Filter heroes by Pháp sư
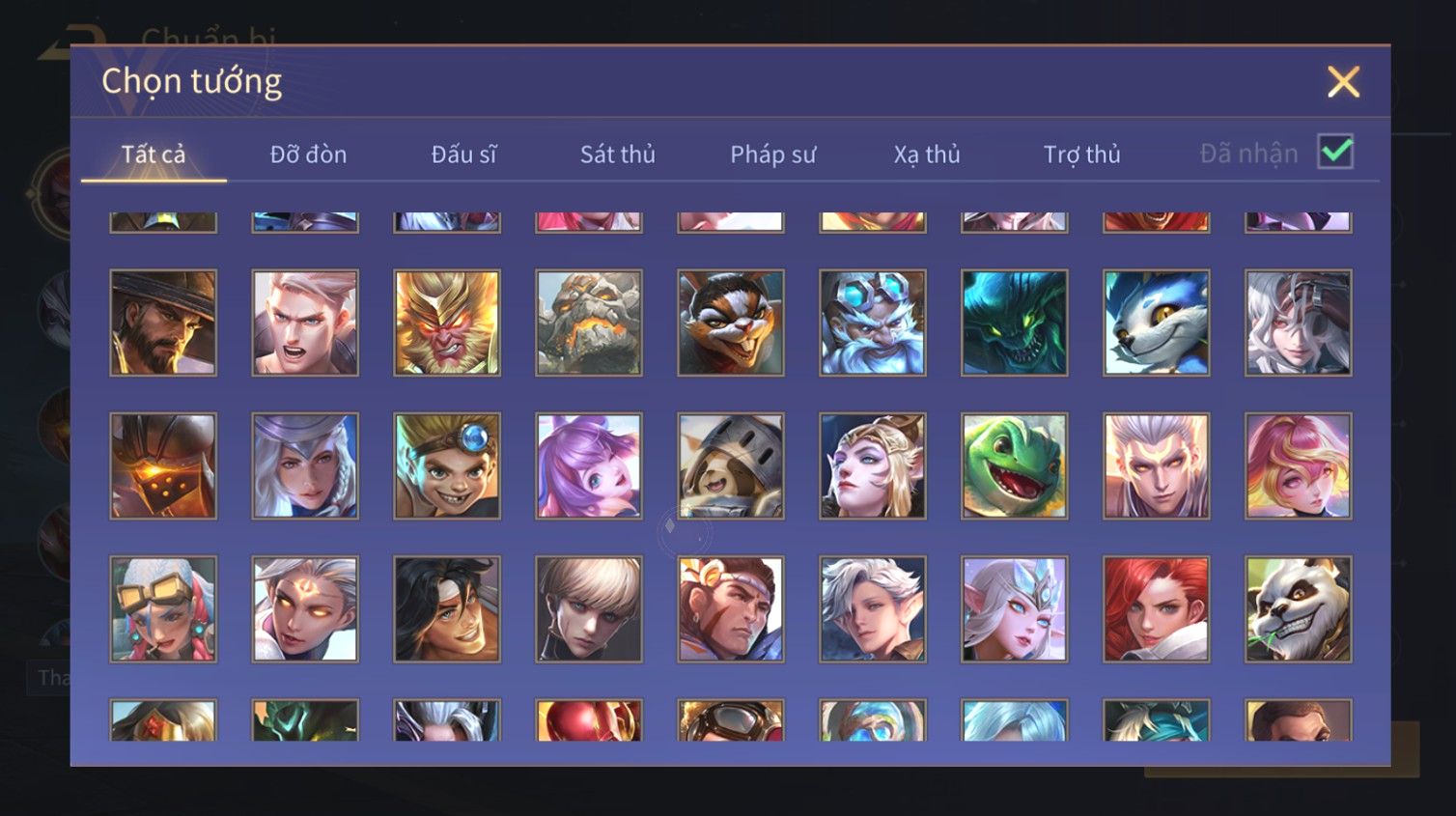The height and width of the screenshot is (816, 1456). click(x=772, y=155)
